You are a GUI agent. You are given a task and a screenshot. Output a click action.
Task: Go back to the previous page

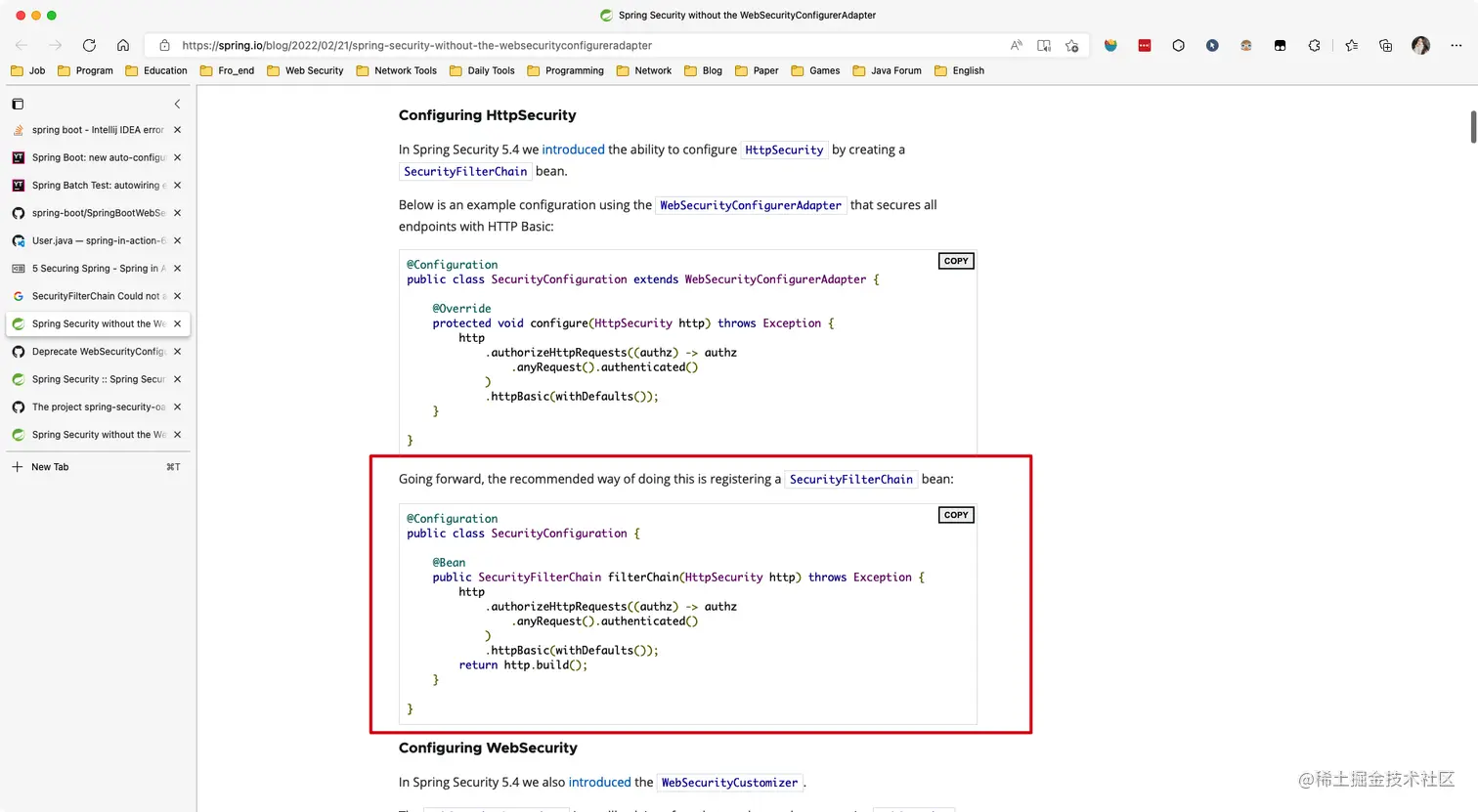pos(22,45)
